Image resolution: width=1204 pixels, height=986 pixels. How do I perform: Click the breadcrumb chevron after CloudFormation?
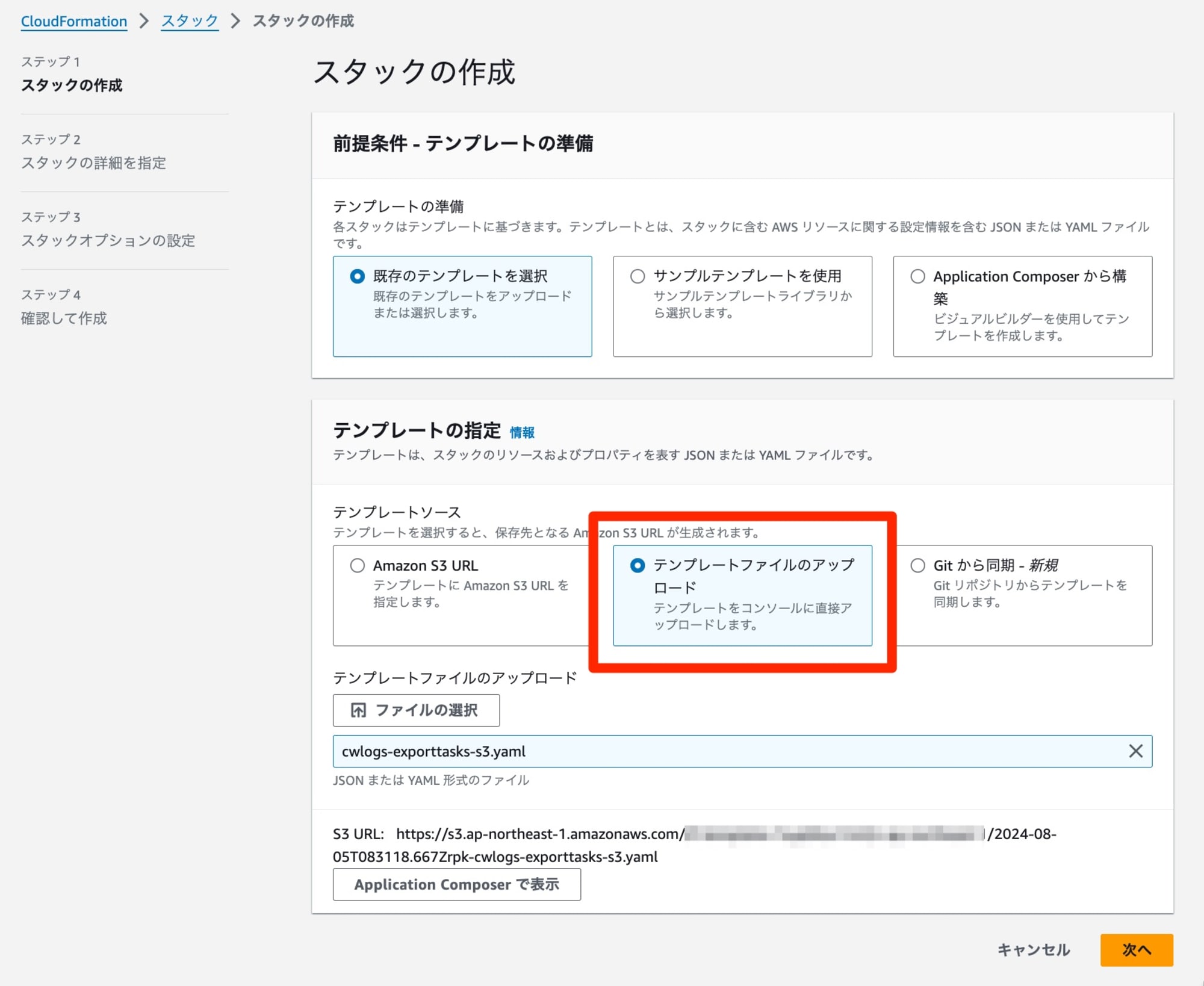pyautogui.click(x=143, y=21)
